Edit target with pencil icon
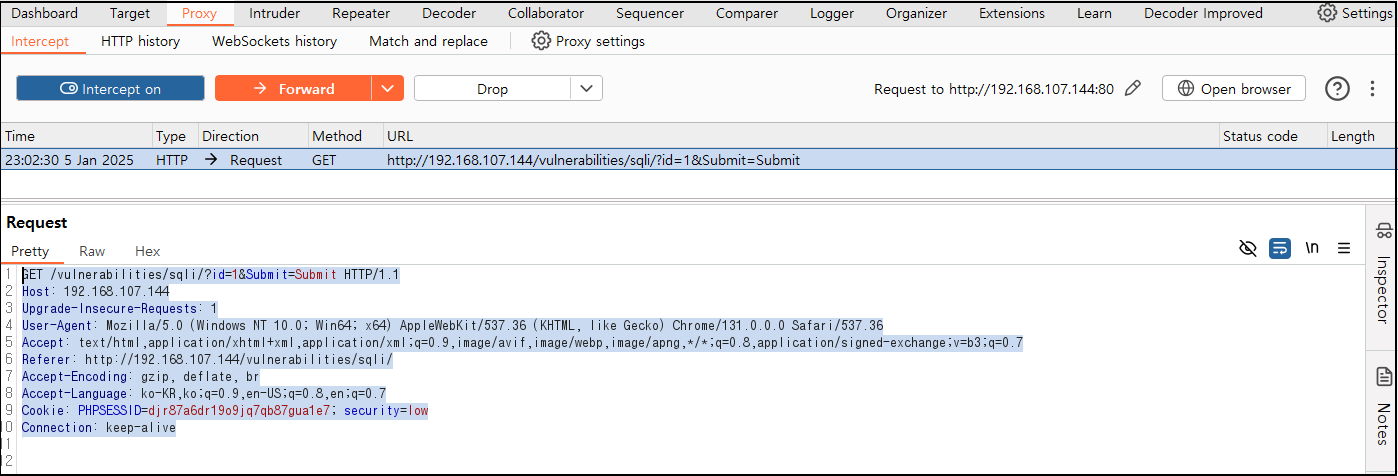Viewport: 1398px width, 476px height. (x=1133, y=88)
